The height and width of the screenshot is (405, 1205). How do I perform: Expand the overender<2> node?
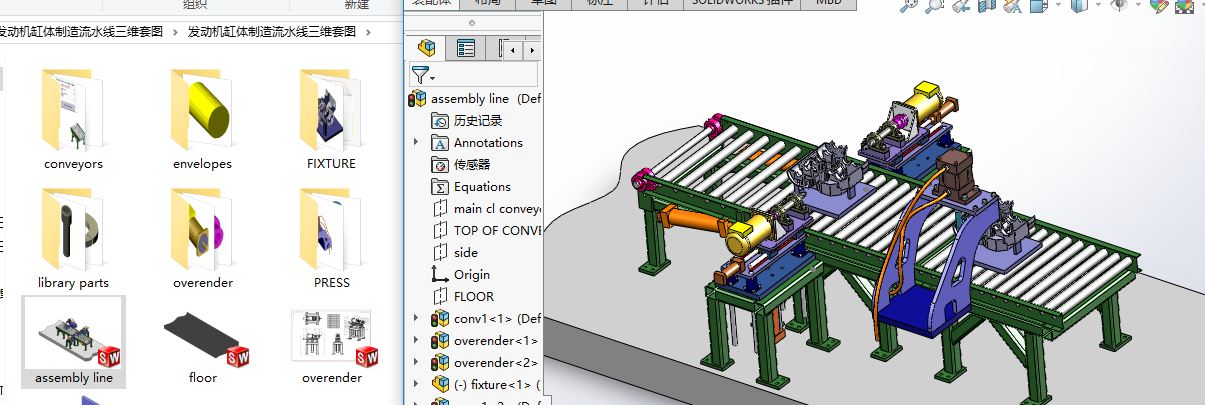click(416, 363)
